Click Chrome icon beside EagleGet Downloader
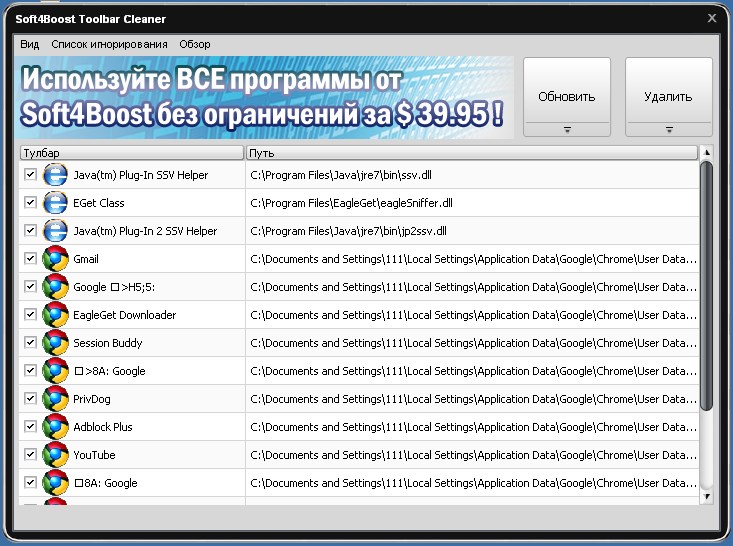 point(55,315)
